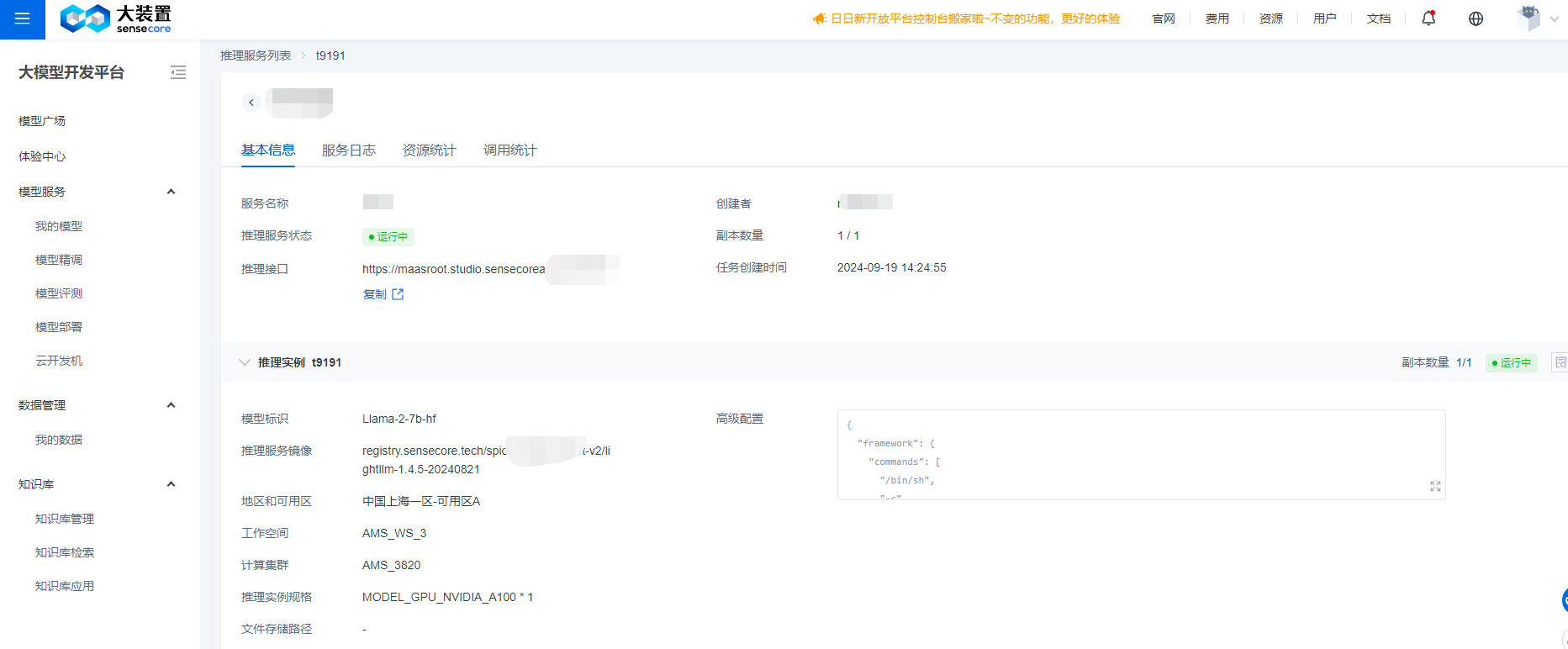
Task: Switch to the 服务日志 tab
Action: pos(349,150)
